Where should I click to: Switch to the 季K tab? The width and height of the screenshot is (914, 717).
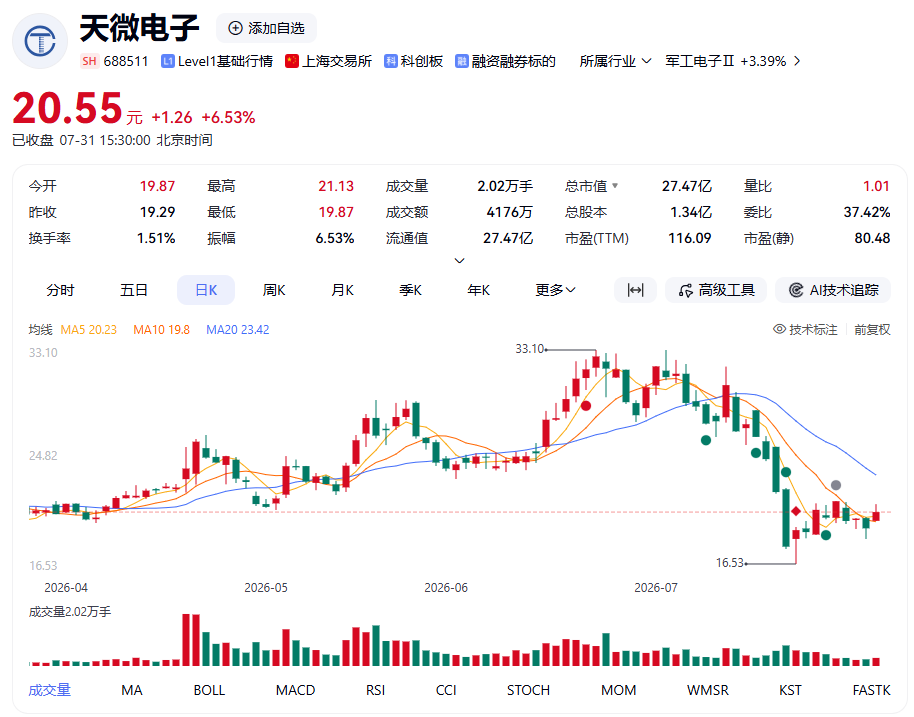410,290
